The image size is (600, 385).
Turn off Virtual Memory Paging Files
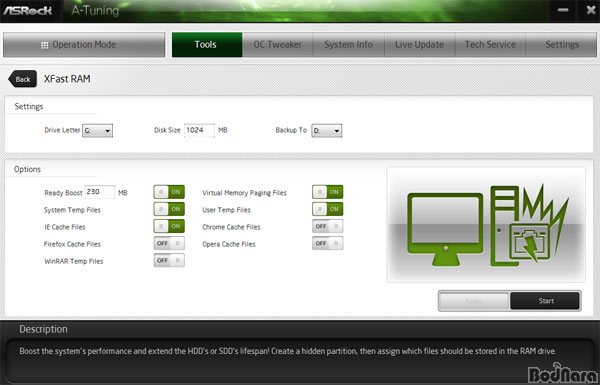pos(328,192)
